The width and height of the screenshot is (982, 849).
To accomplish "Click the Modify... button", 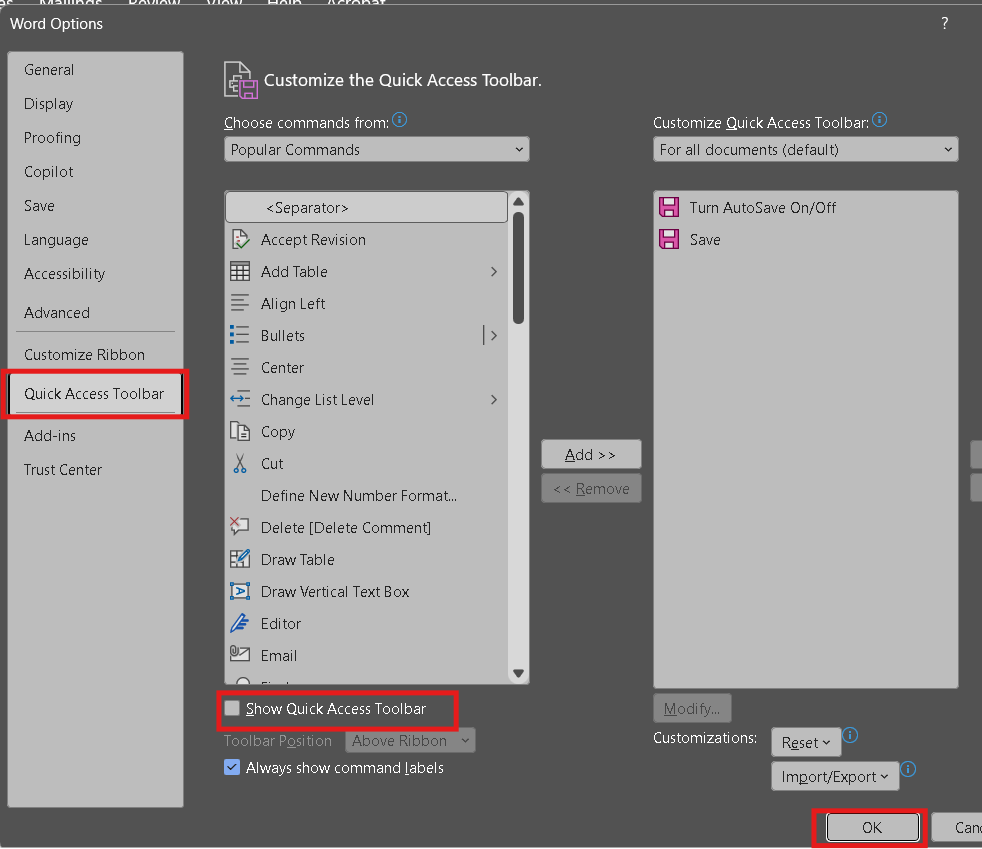I will click(691, 709).
